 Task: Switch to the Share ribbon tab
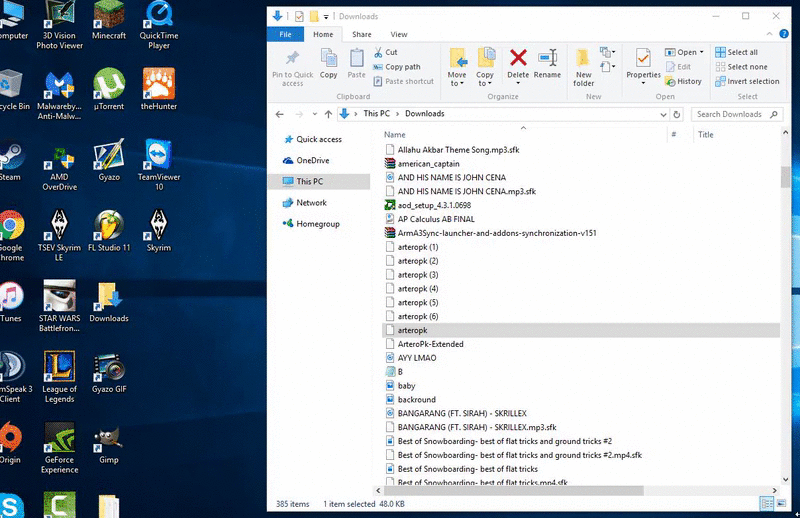362,34
